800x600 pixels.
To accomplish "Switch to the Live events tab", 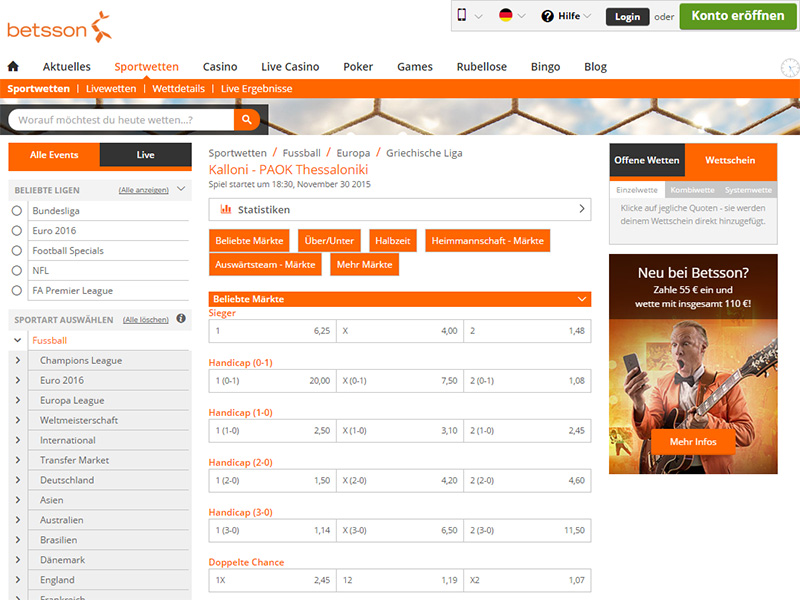I will pos(145,155).
